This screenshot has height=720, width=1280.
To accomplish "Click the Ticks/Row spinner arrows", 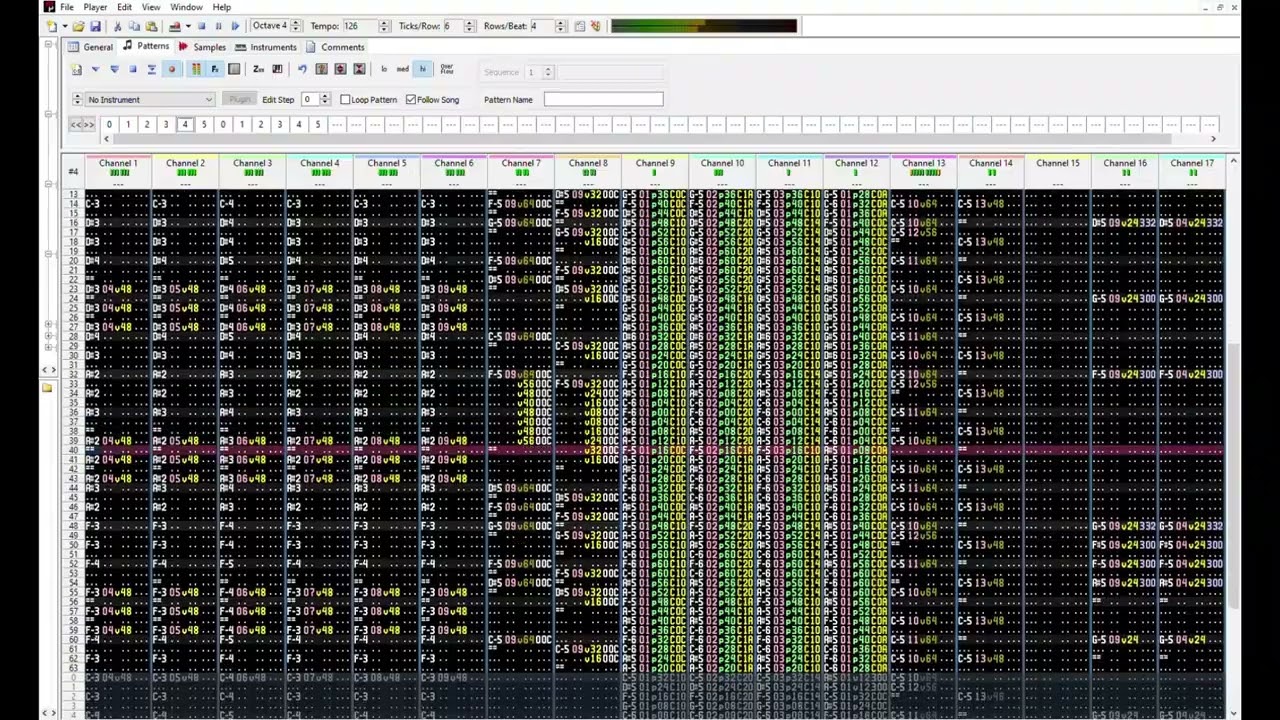I will 469,26.
